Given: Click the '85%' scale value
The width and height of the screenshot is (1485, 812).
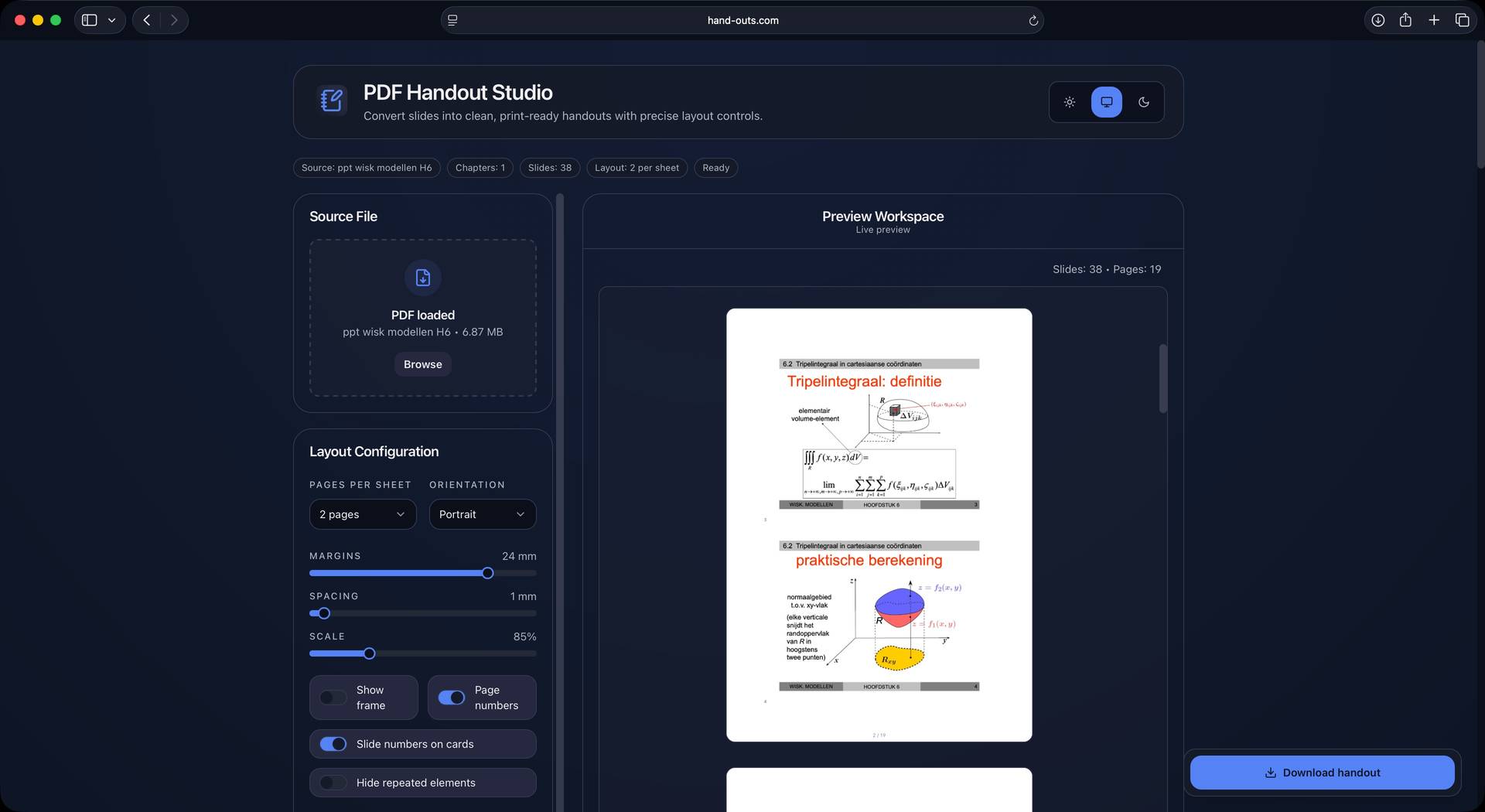Looking at the screenshot, I should pyautogui.click(x=524, y=636).
